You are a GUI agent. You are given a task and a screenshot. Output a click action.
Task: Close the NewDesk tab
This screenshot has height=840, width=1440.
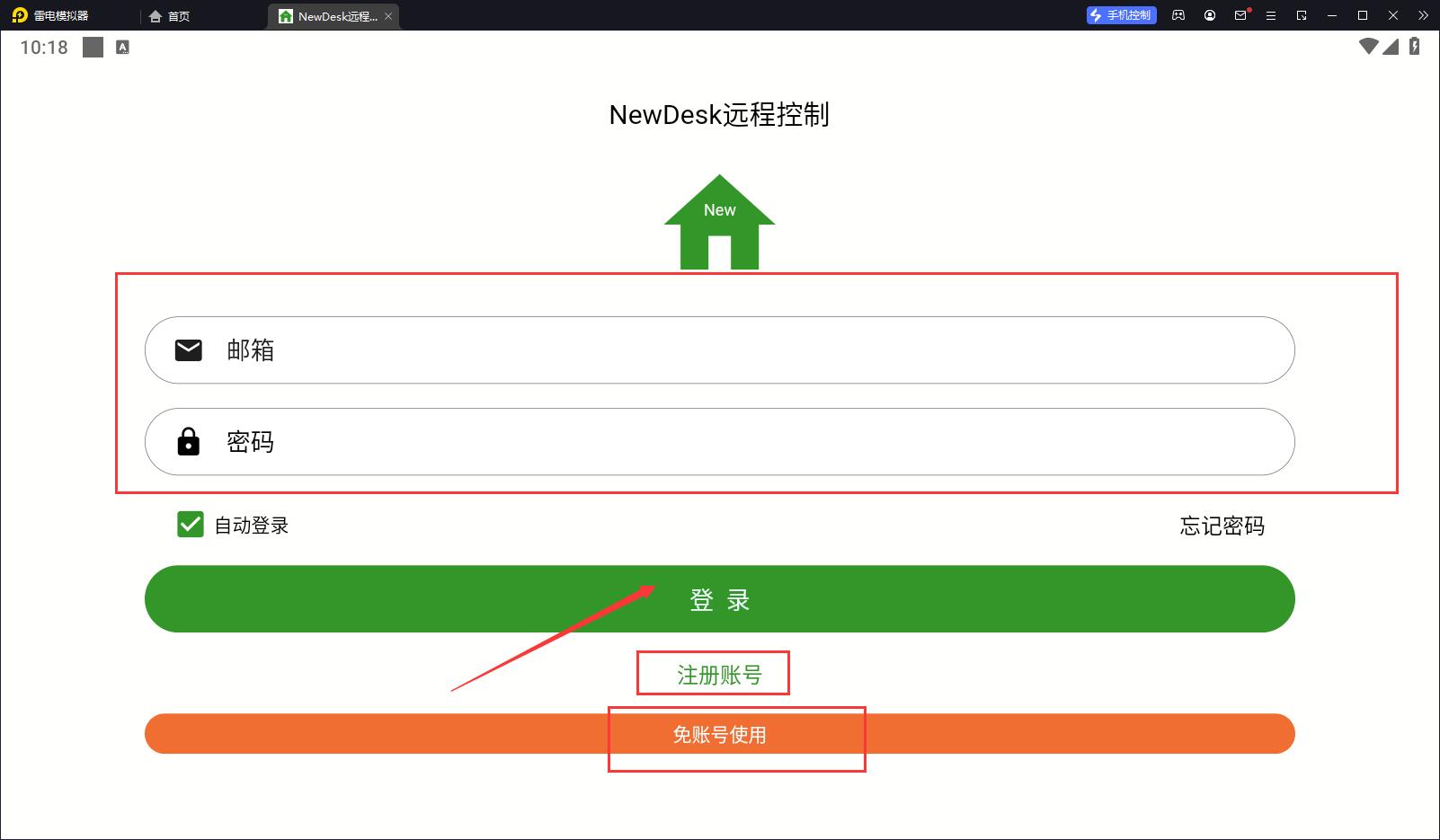point(388,16)
